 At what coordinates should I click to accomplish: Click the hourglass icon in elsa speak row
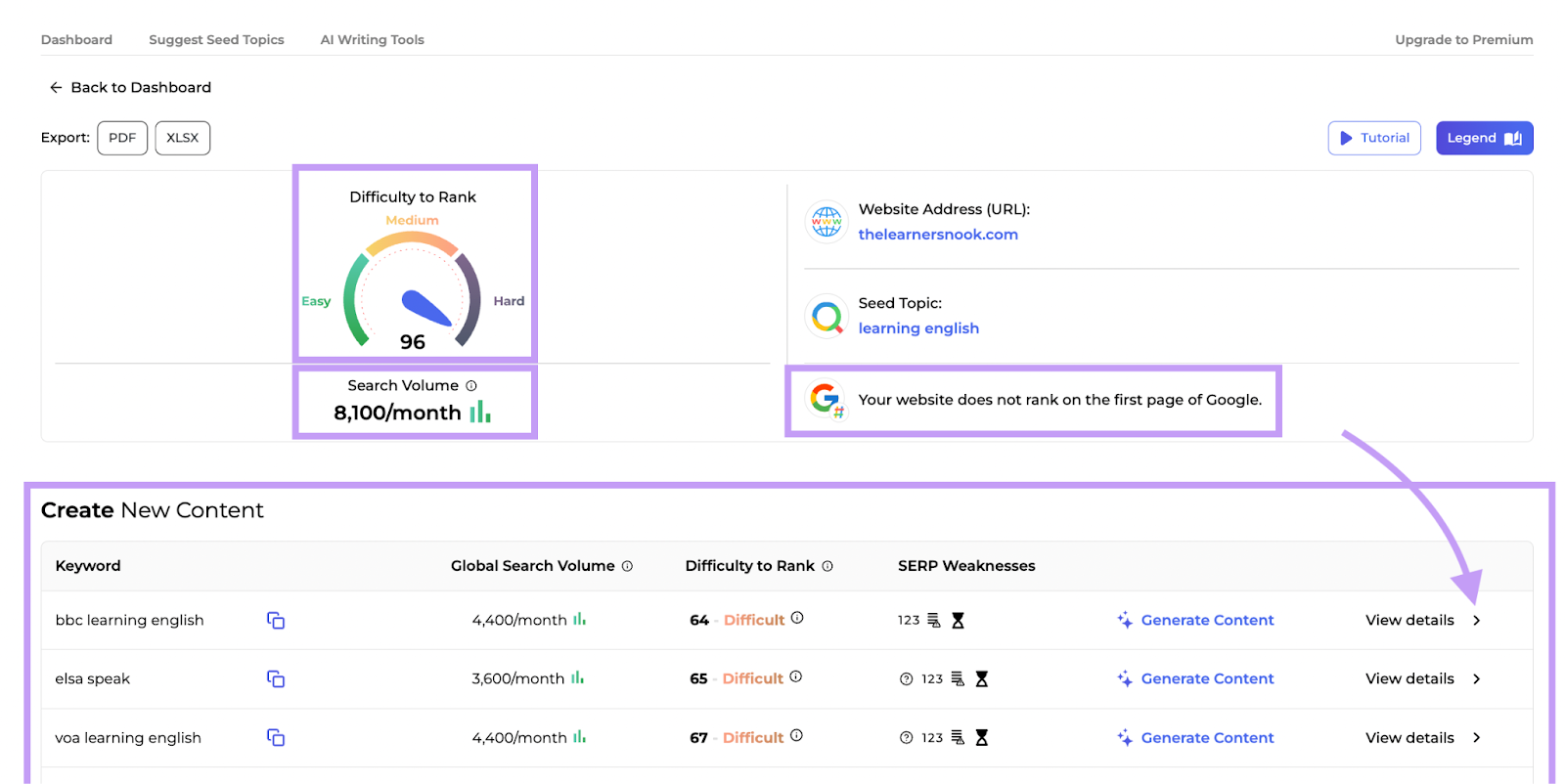click(x=982, y=679)
